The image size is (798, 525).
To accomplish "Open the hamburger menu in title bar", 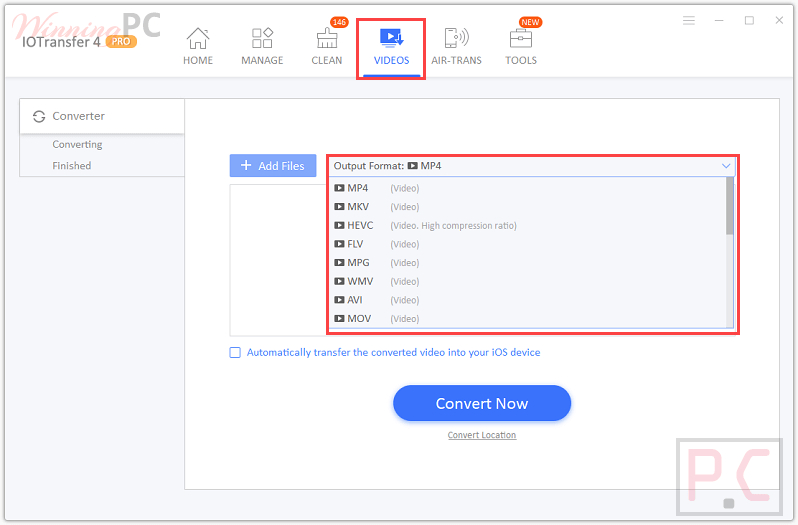I will [689, 20].
